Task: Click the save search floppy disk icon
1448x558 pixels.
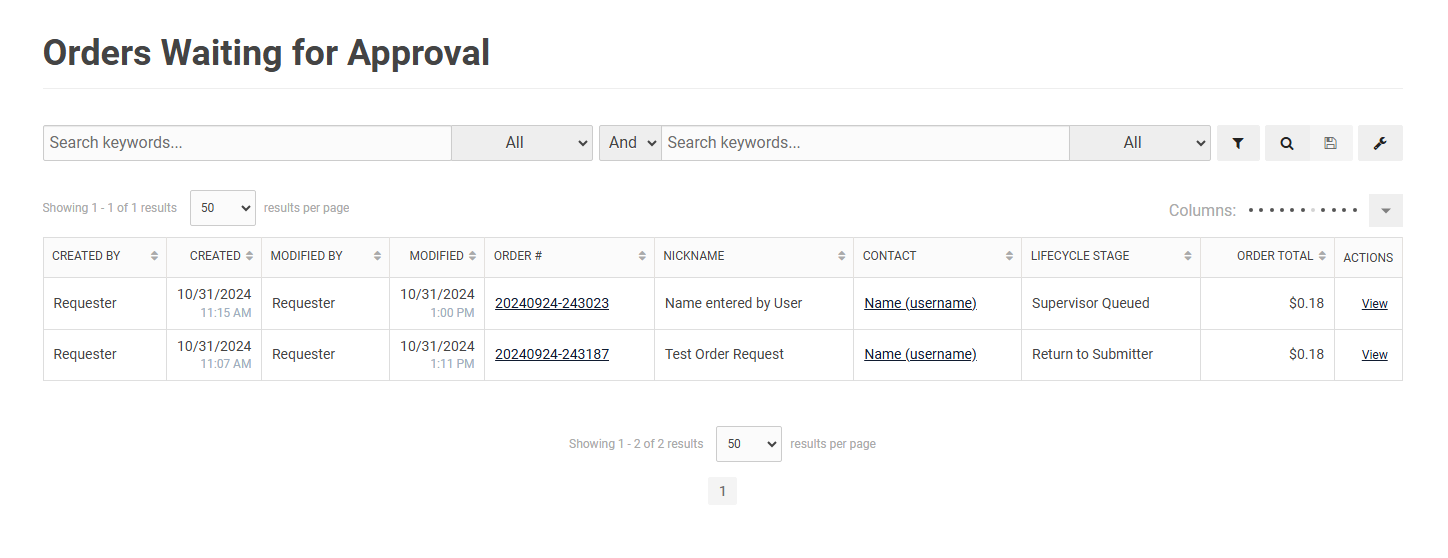Action: click(x=1330, y=143)
